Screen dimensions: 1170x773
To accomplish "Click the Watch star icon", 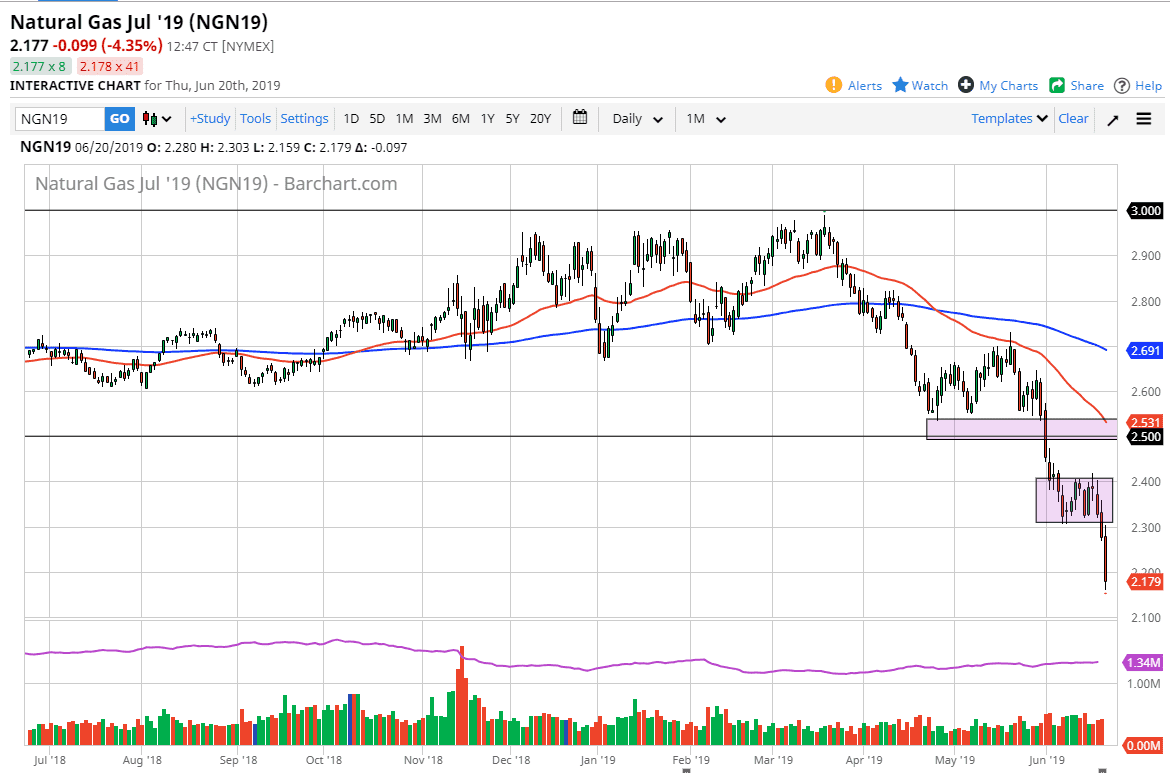I will pos(900,85).
